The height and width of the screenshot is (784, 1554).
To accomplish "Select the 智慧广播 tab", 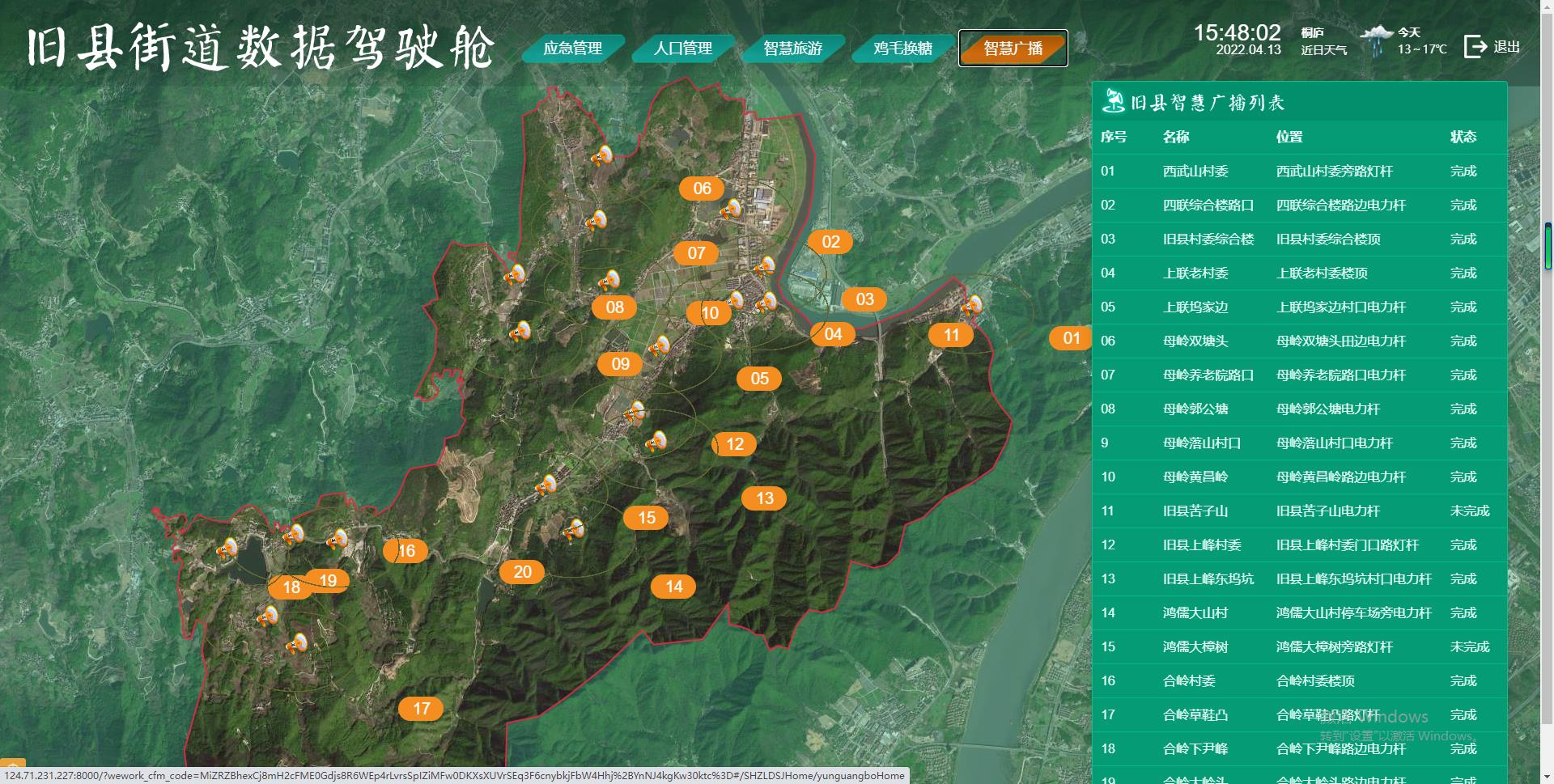I will [1013, 49].
